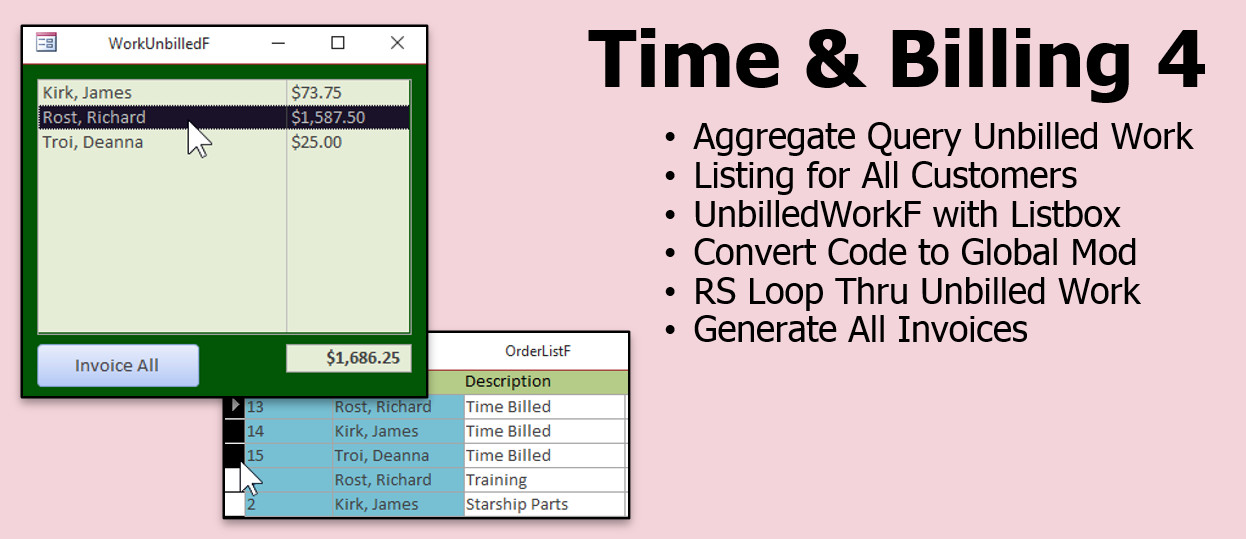Click record selector beside order 2

click(x=234, y=504)
